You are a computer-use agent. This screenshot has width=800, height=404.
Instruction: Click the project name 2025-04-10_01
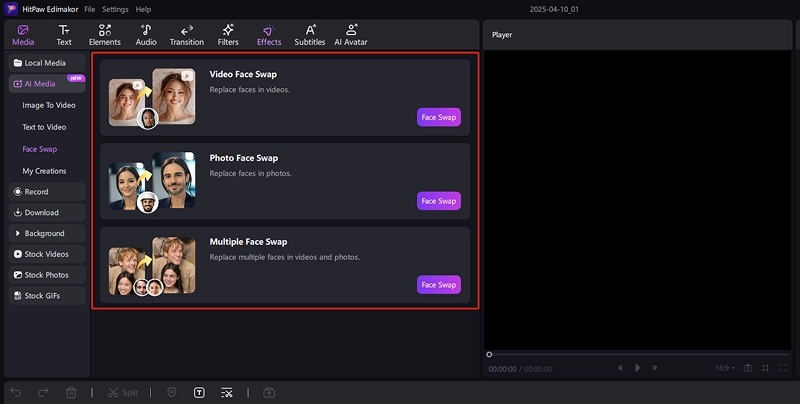(554, 9)
